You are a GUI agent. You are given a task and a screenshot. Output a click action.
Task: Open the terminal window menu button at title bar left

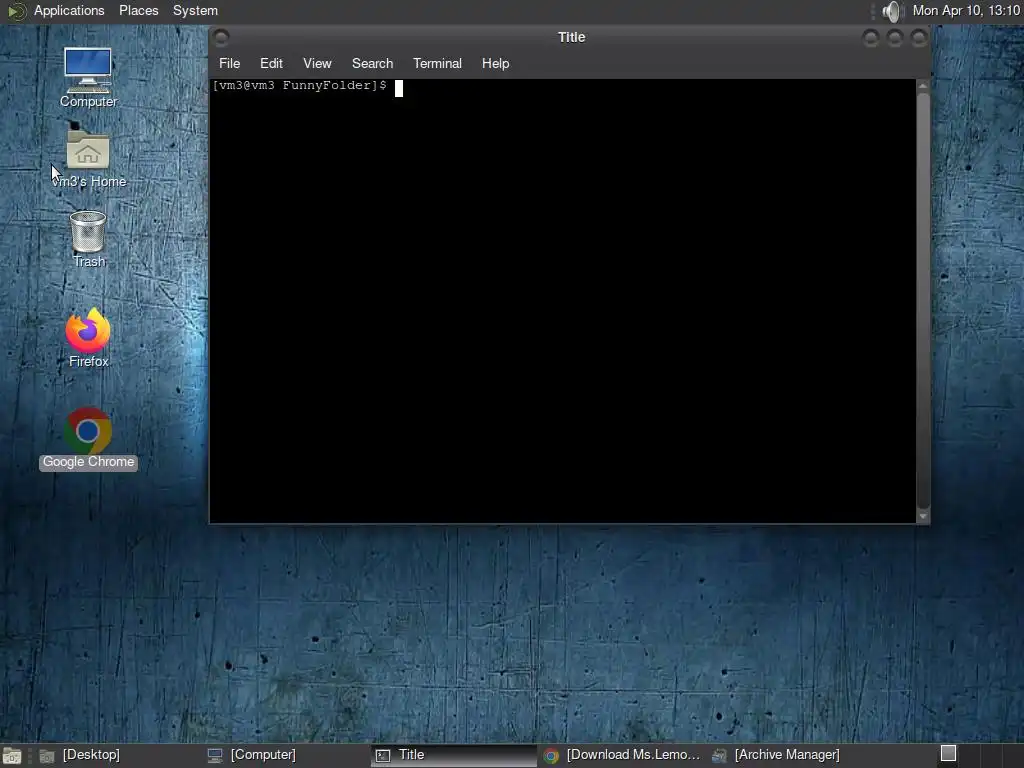221,37
